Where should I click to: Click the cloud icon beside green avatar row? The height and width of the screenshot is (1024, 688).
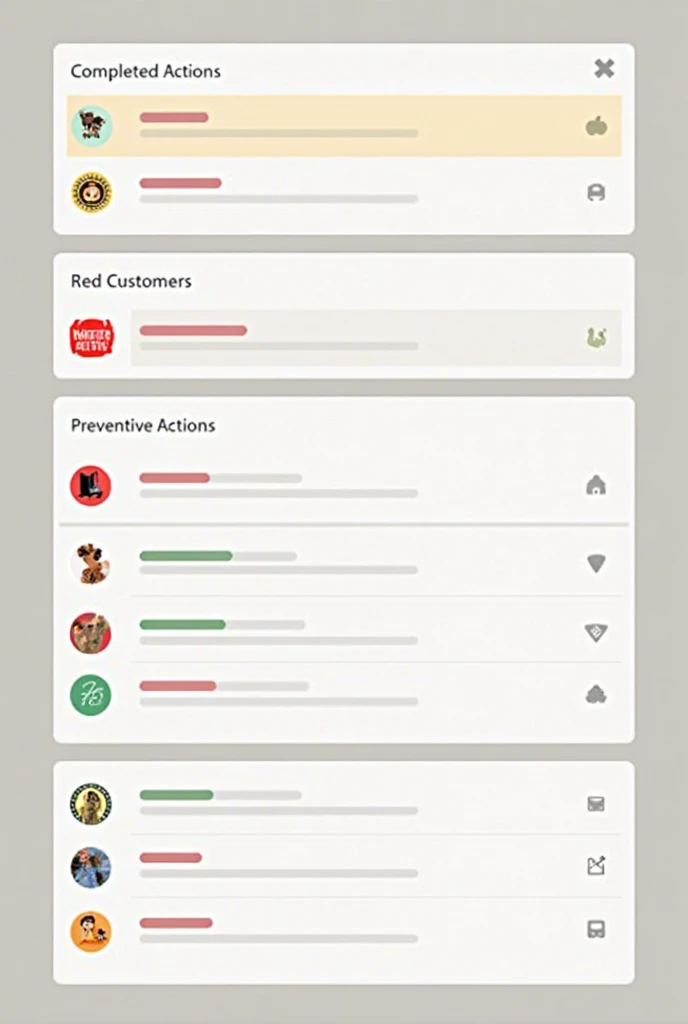[596, 694]
